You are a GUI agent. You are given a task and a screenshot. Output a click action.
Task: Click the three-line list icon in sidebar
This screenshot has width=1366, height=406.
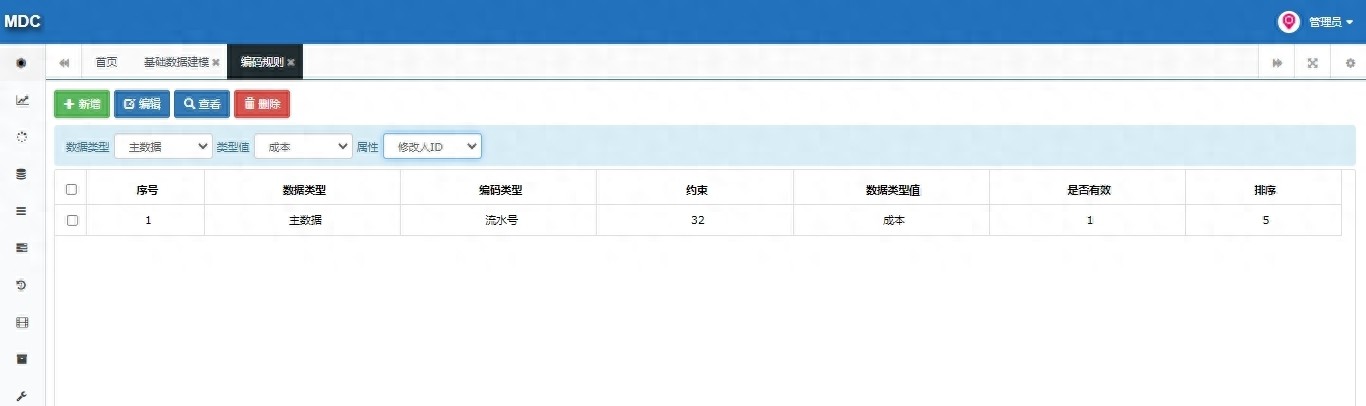[x=22, y=211]
